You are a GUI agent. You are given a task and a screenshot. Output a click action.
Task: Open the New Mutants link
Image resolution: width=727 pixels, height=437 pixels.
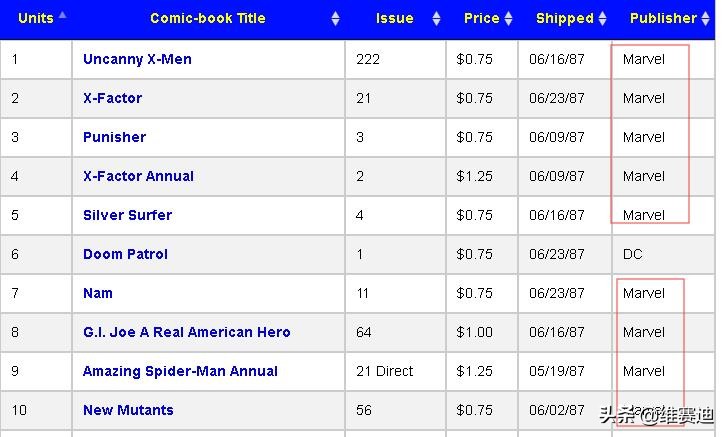pyautogui.click(x=128, y=410)
